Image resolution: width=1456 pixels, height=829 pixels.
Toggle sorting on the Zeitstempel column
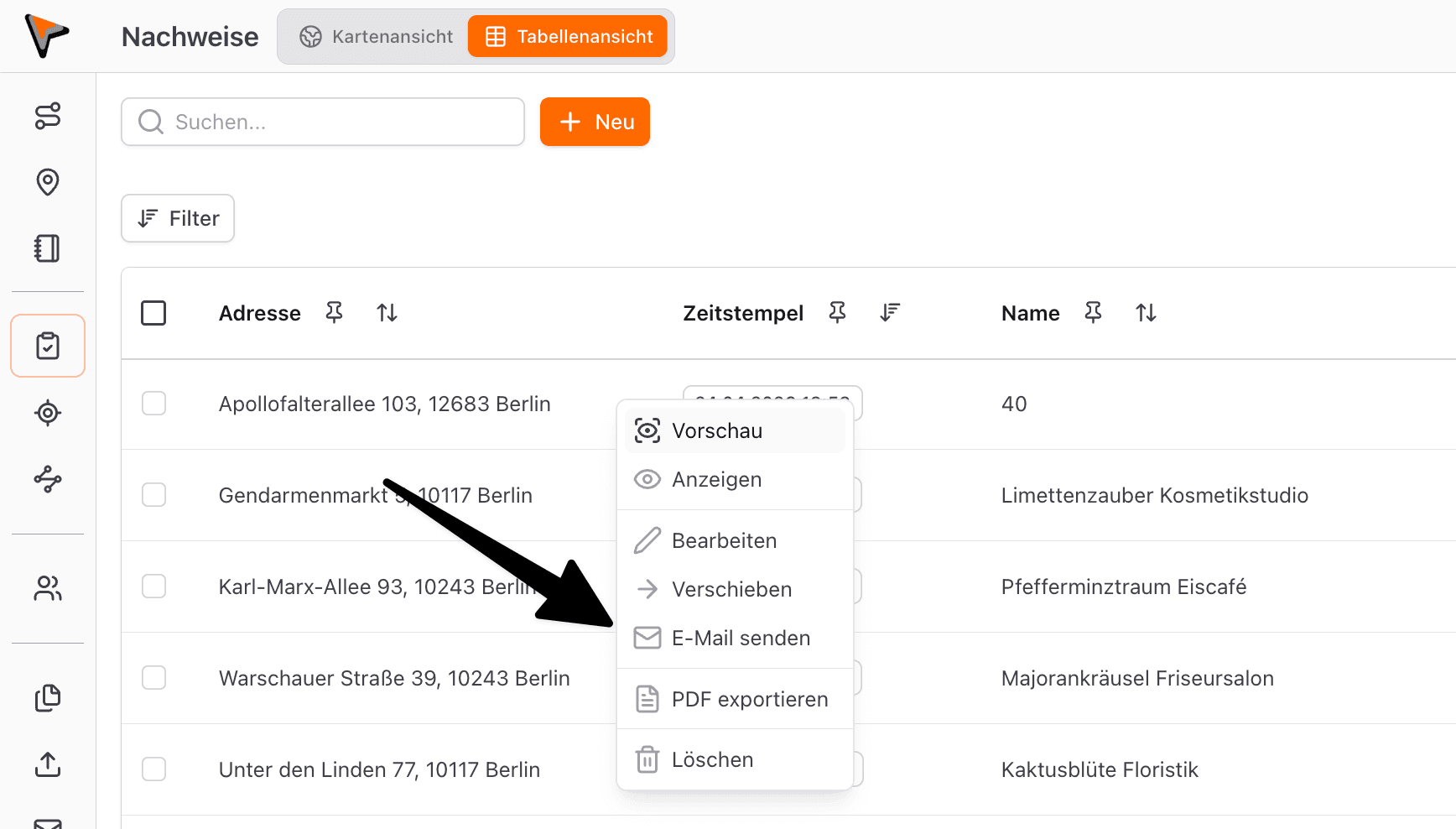[x=890, y=312]
